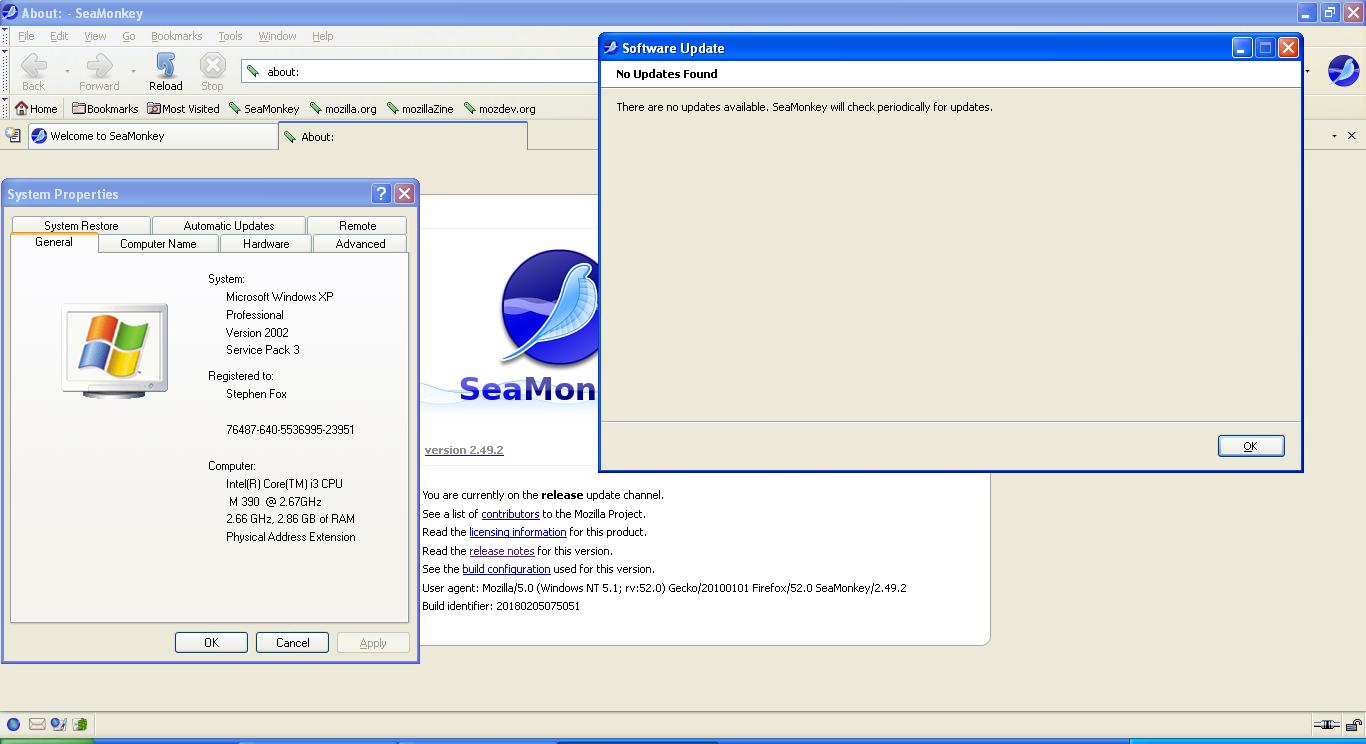Screen dimensions: 1366x744
Task: Click the 'Stephen Fox' registered name
Action: click(x=256, y=394)
